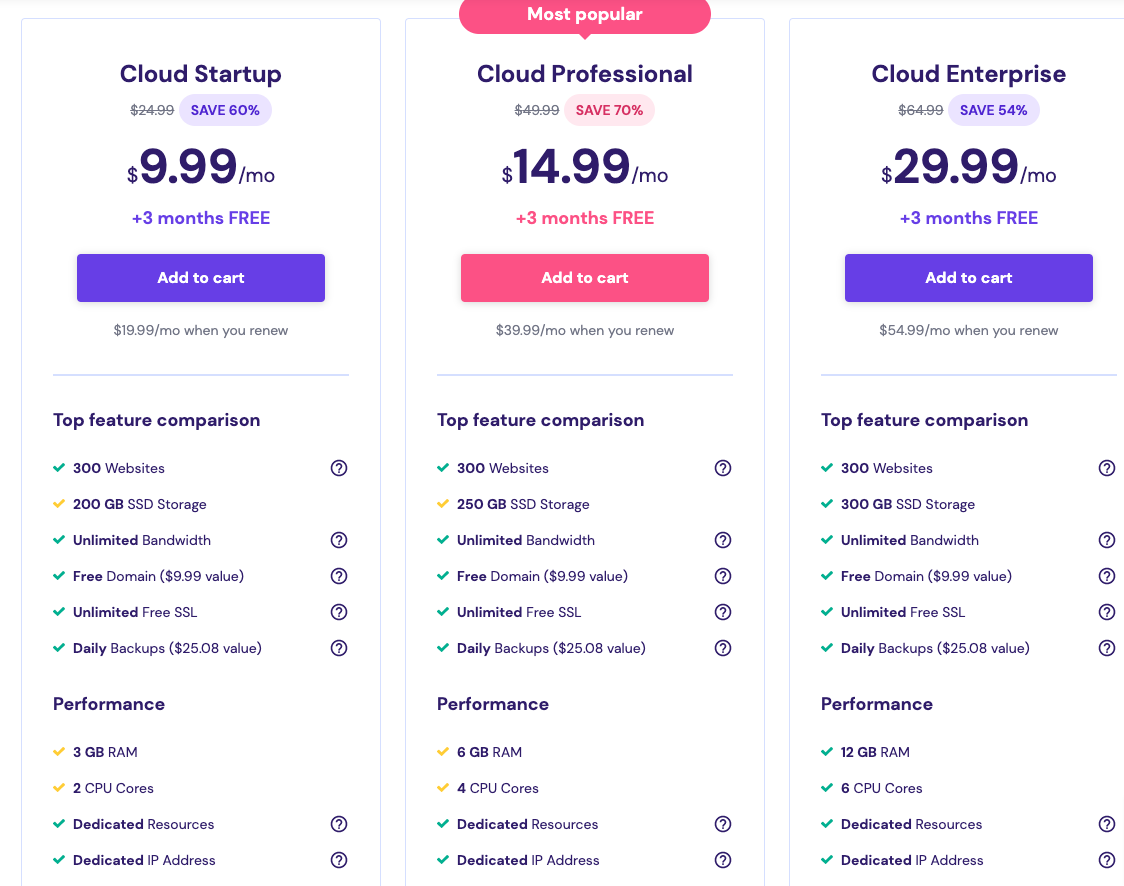
Task: Select the SAVE 70% badge on Cloud Professional
Action: [x=609, y=110]
